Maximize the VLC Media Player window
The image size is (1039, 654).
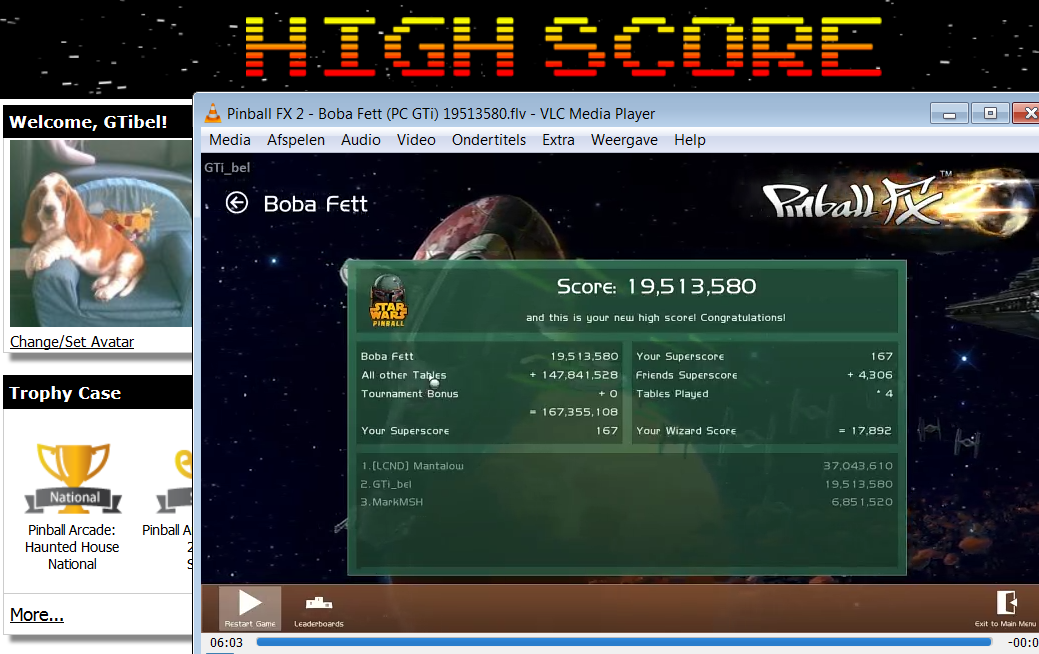tap(990, 114)
